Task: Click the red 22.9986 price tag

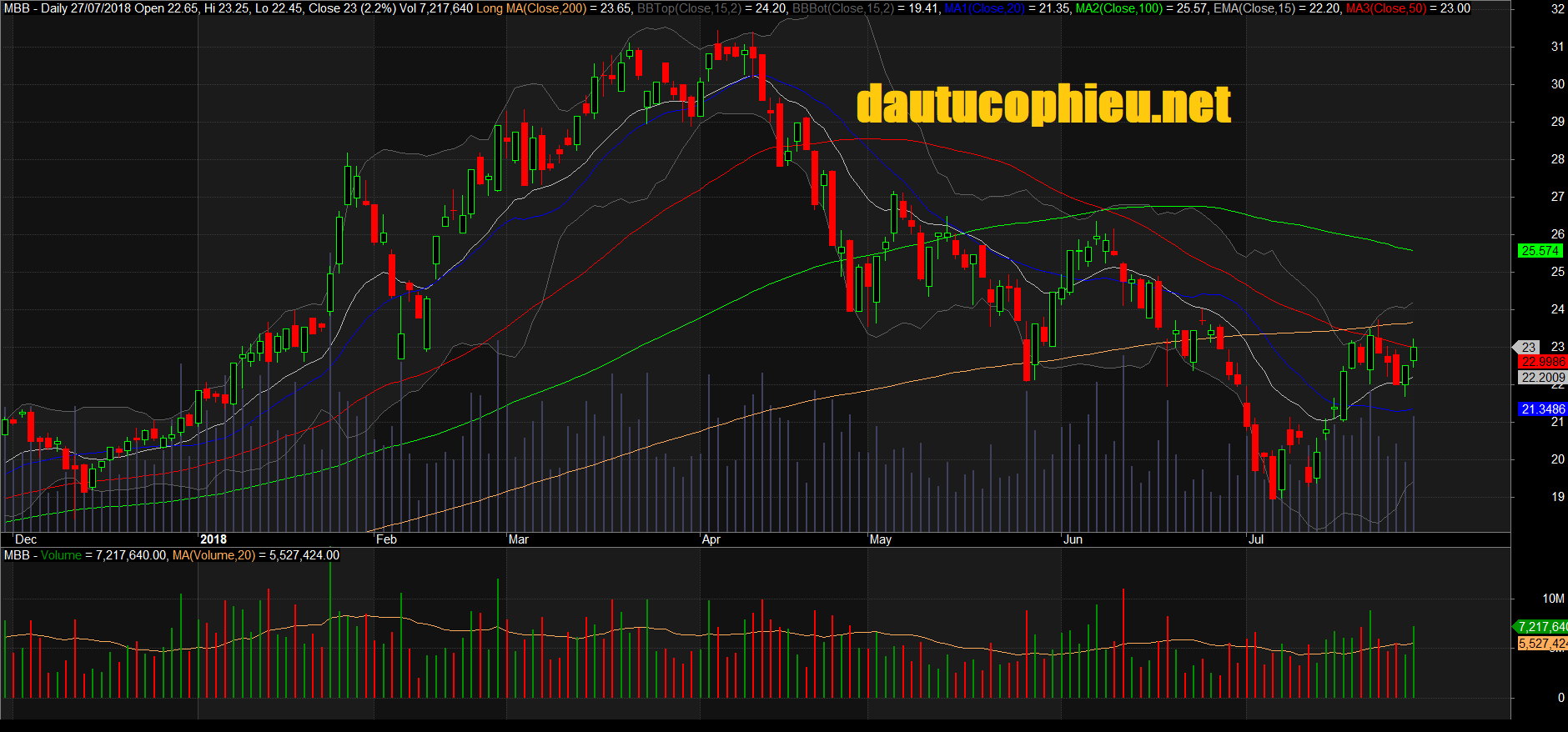Action: 1542,362
